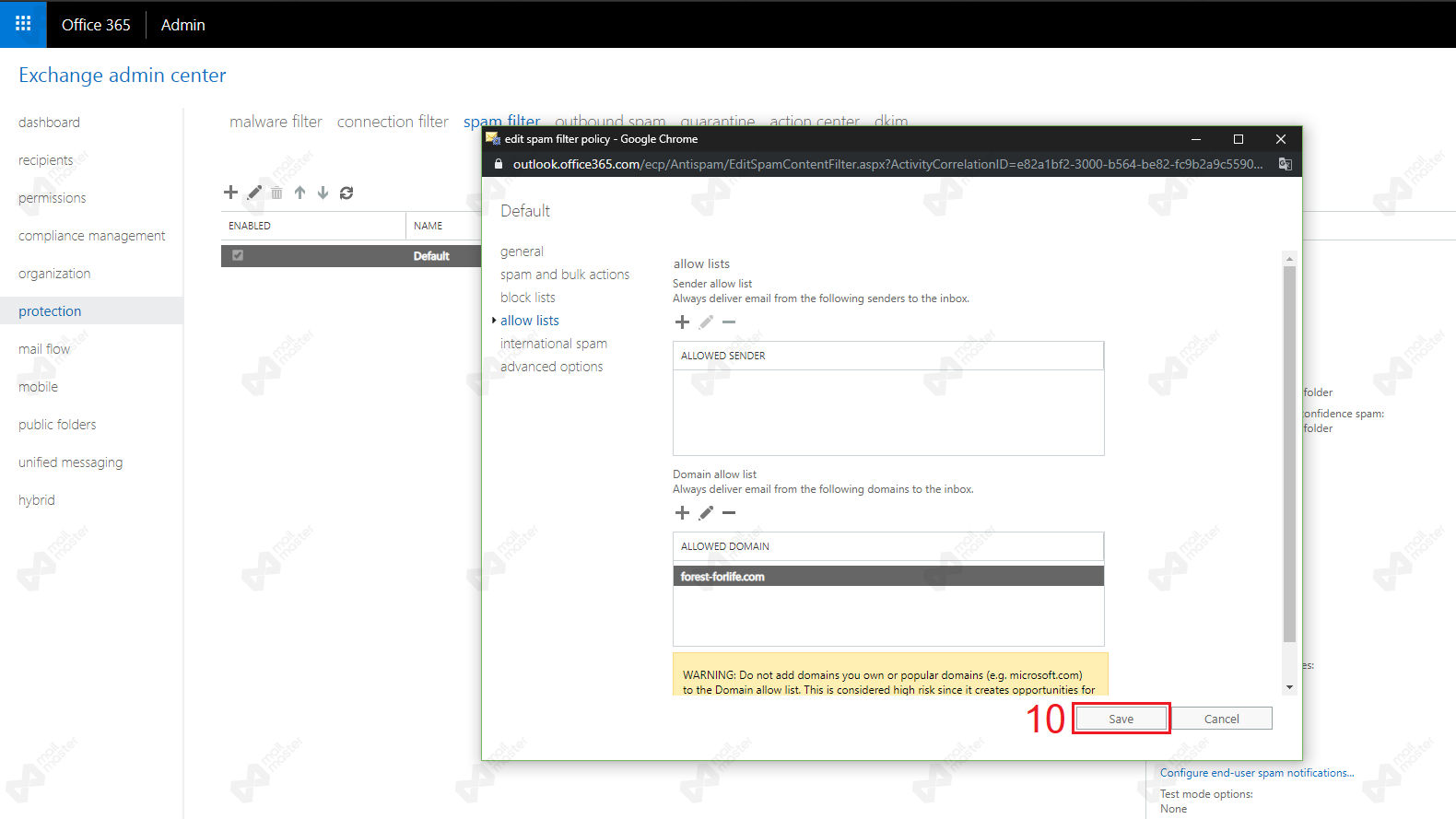Click the scrollbar up arrow in dialog
This screenshot has height=819, width=1456.
click(x=1289, y=259)
